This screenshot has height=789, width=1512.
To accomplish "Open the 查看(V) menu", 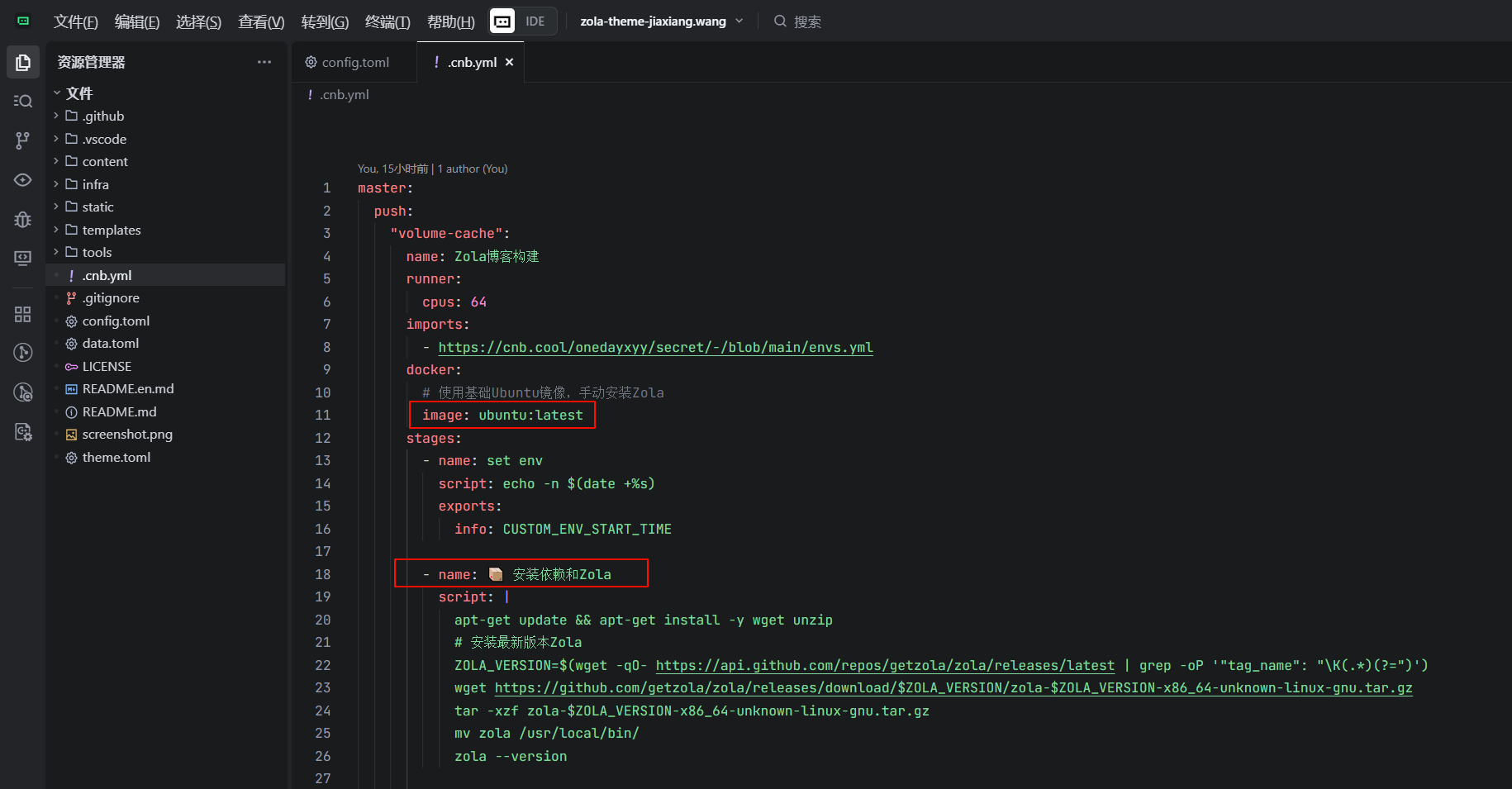I will pyautogui.click(x=261, y=21).
